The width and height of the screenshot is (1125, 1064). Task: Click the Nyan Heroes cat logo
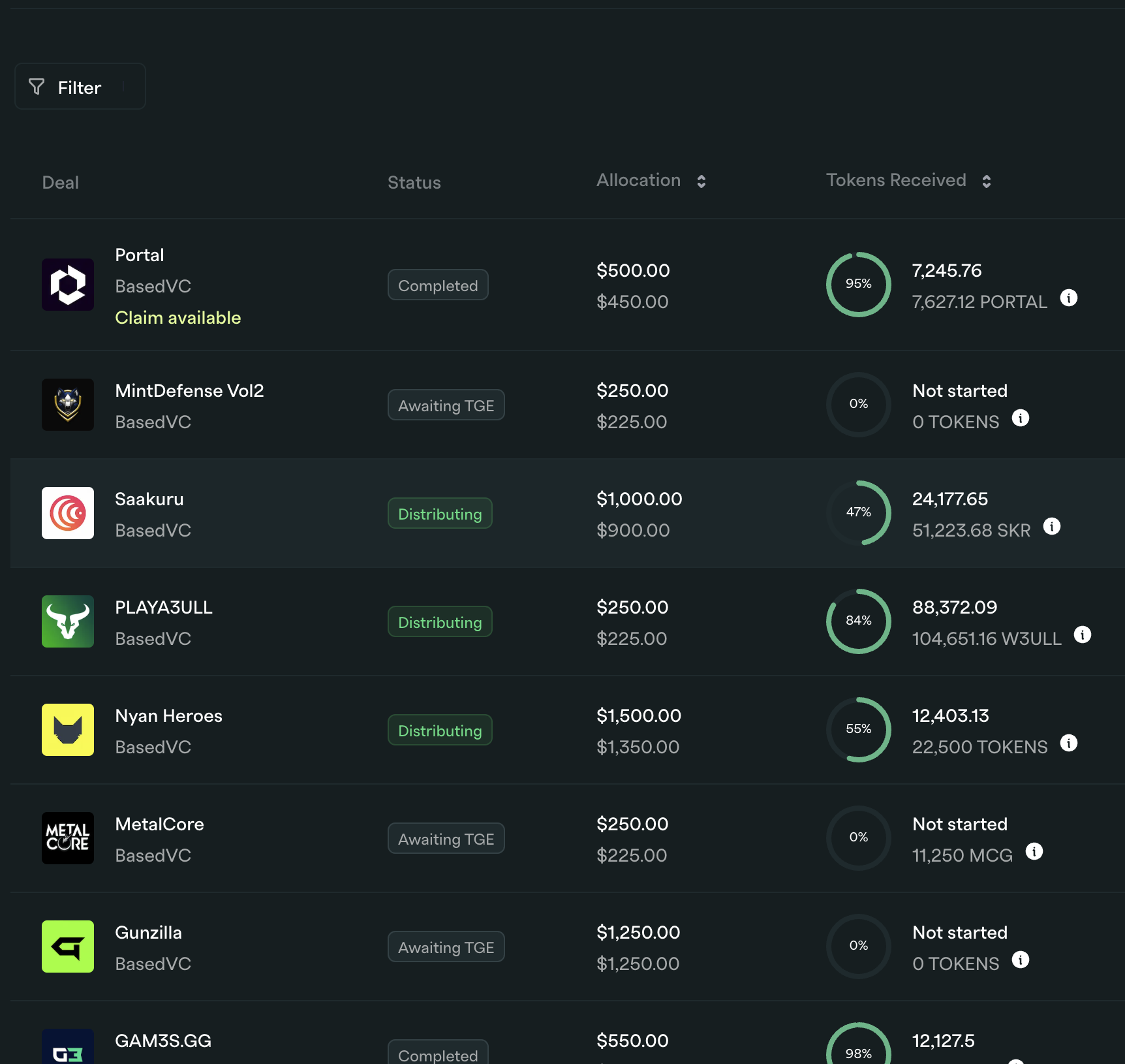click(68, 730)
